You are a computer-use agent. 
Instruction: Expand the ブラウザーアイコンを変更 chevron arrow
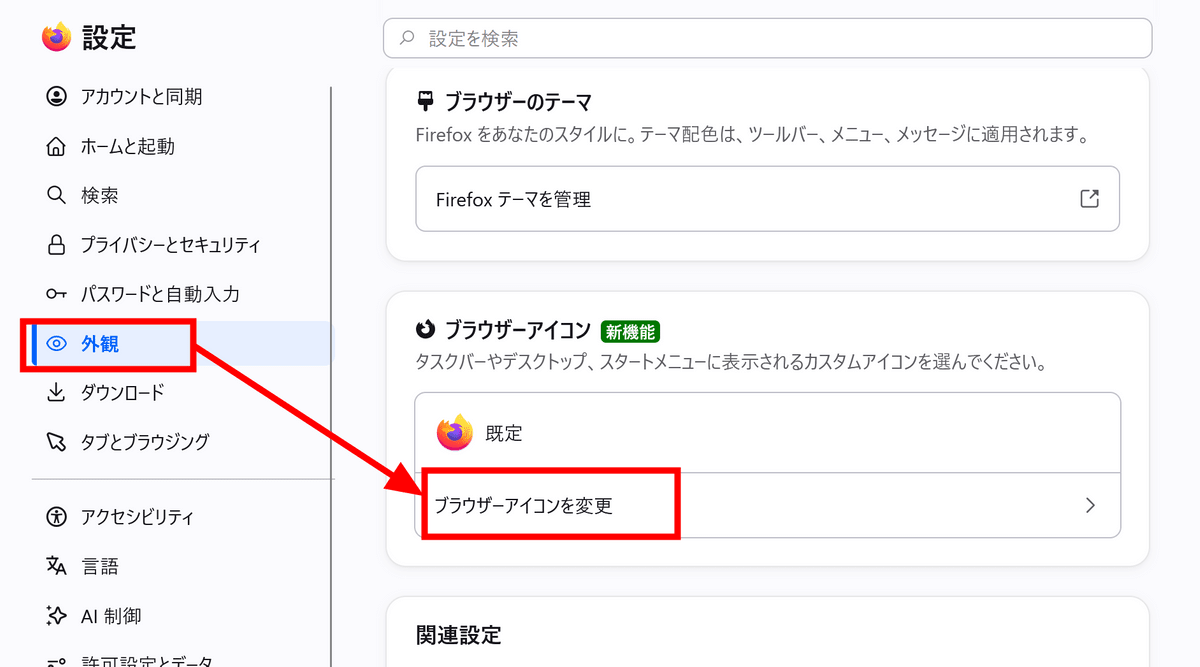coord(1091,505)
